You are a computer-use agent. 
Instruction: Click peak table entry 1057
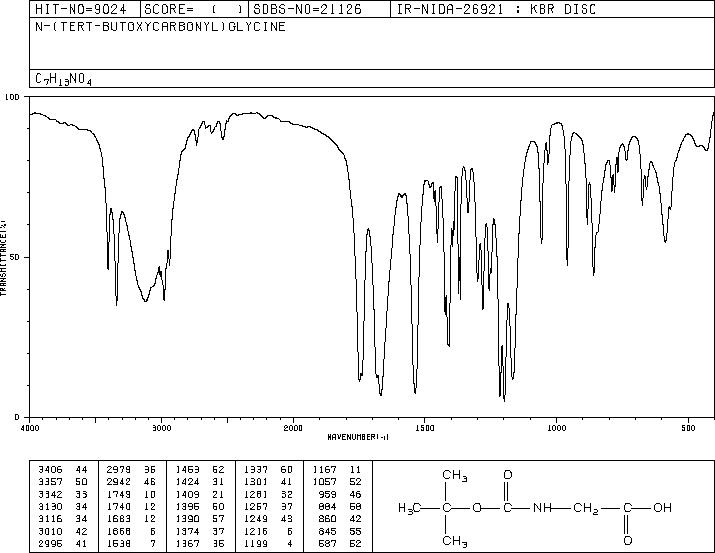tap(325, 482)
